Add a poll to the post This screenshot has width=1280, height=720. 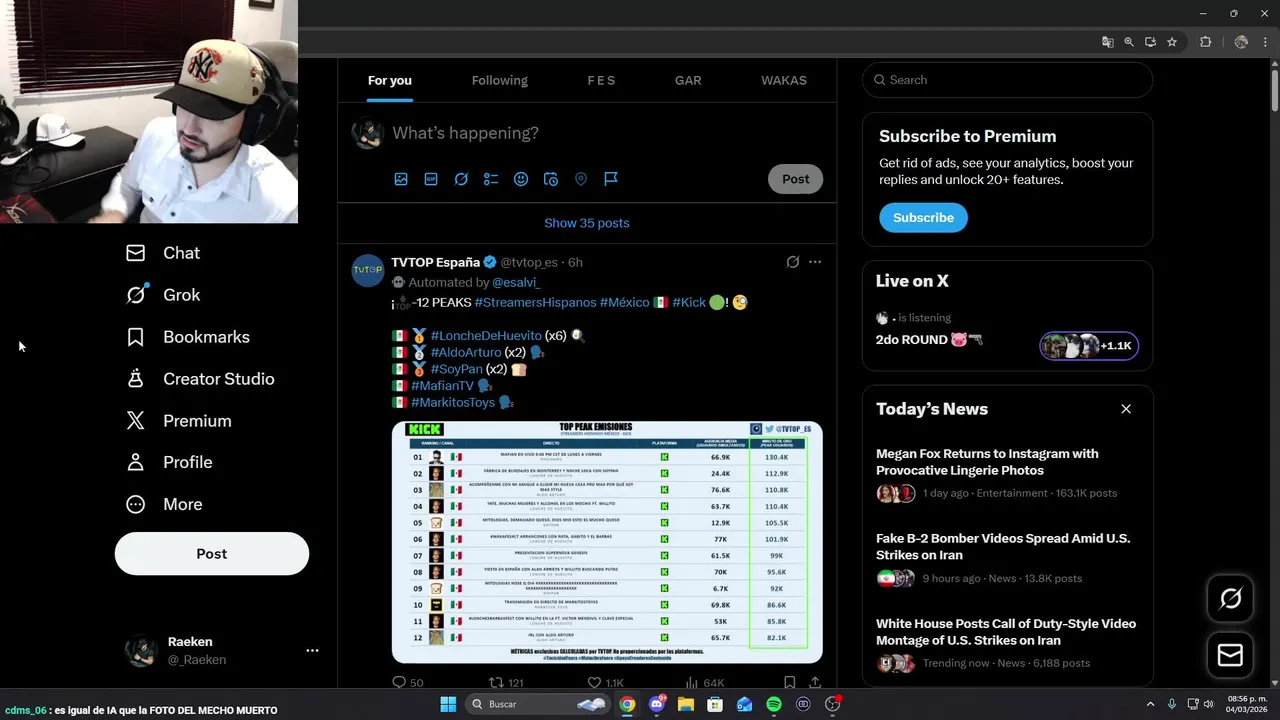click(x=491, y=179)
